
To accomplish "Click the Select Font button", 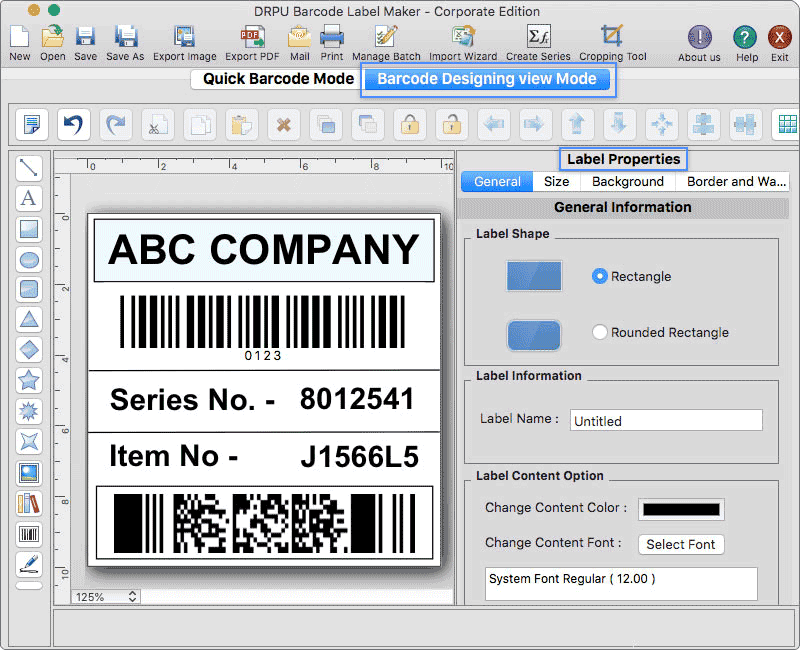I will [x=681, y=544].
